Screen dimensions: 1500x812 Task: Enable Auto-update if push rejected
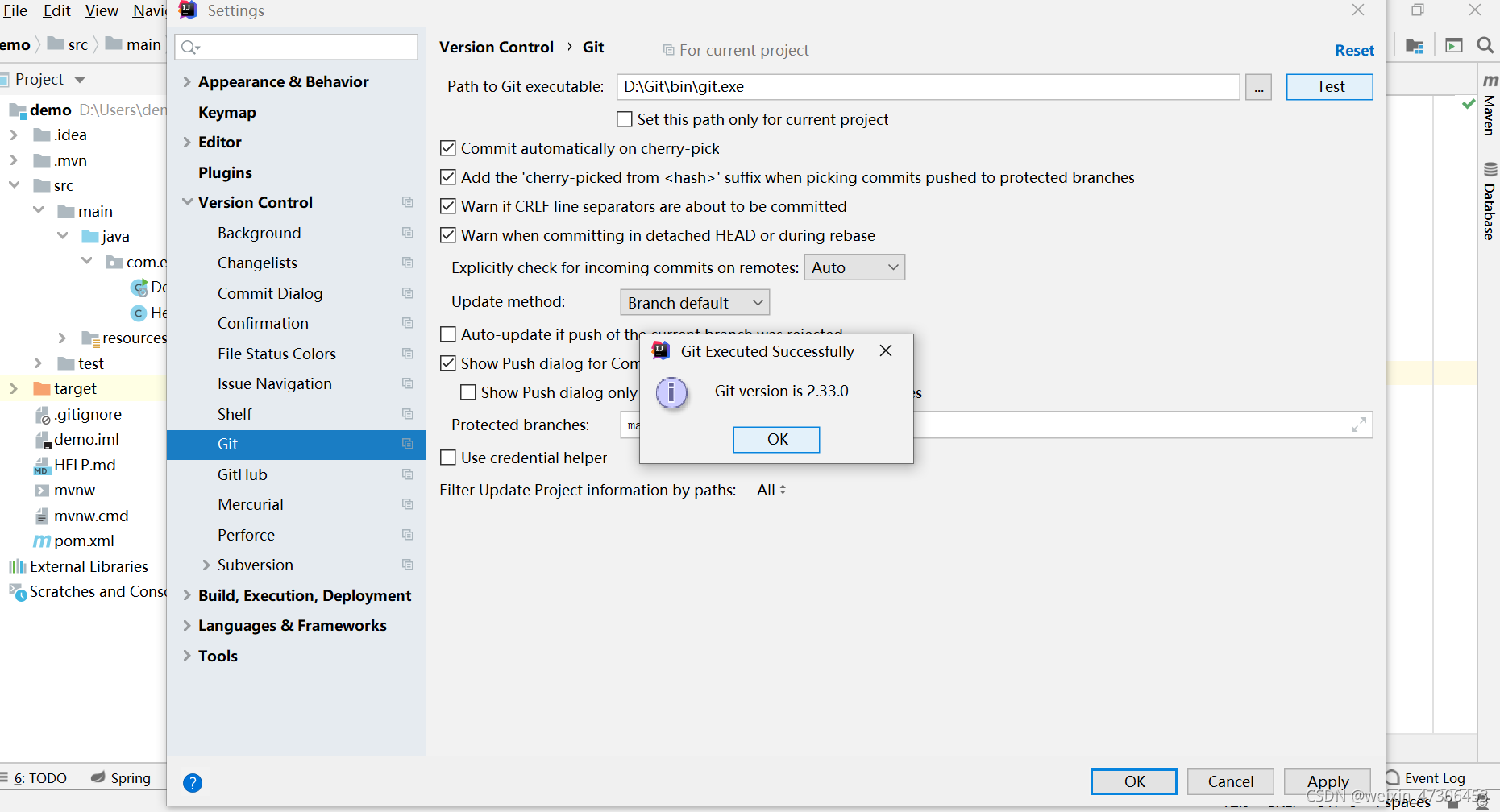[x=448, y=333]
